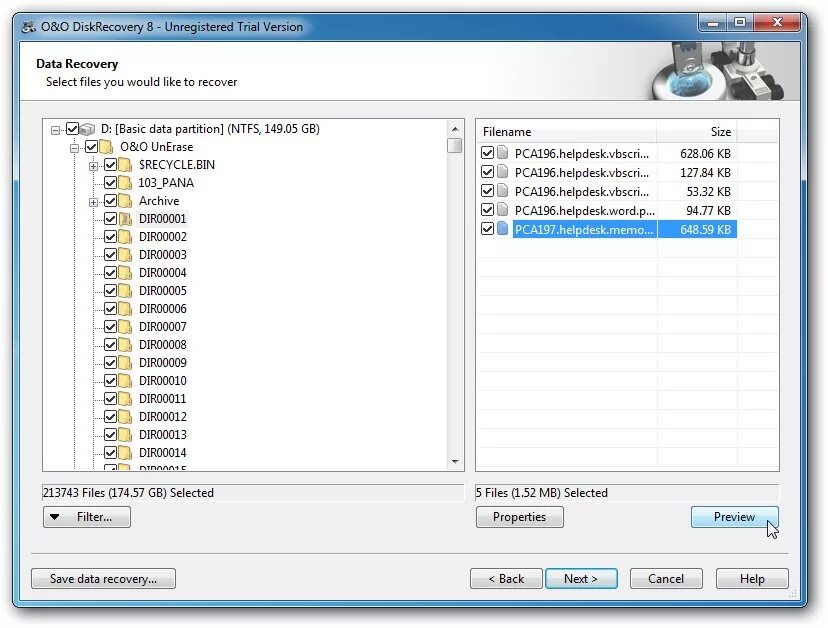Select the 127.84 KB file row

[x=607, y=172]
